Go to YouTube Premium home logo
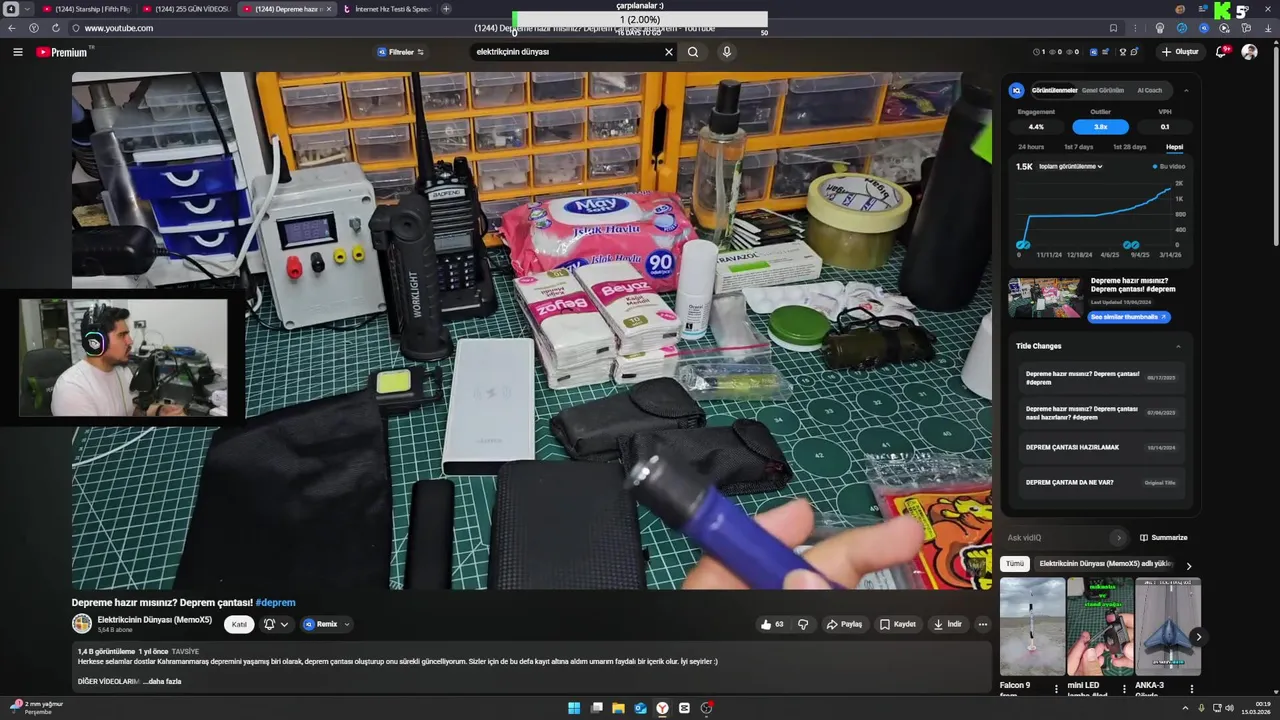This screenshot has width=1280, height=720. (64, 52)
